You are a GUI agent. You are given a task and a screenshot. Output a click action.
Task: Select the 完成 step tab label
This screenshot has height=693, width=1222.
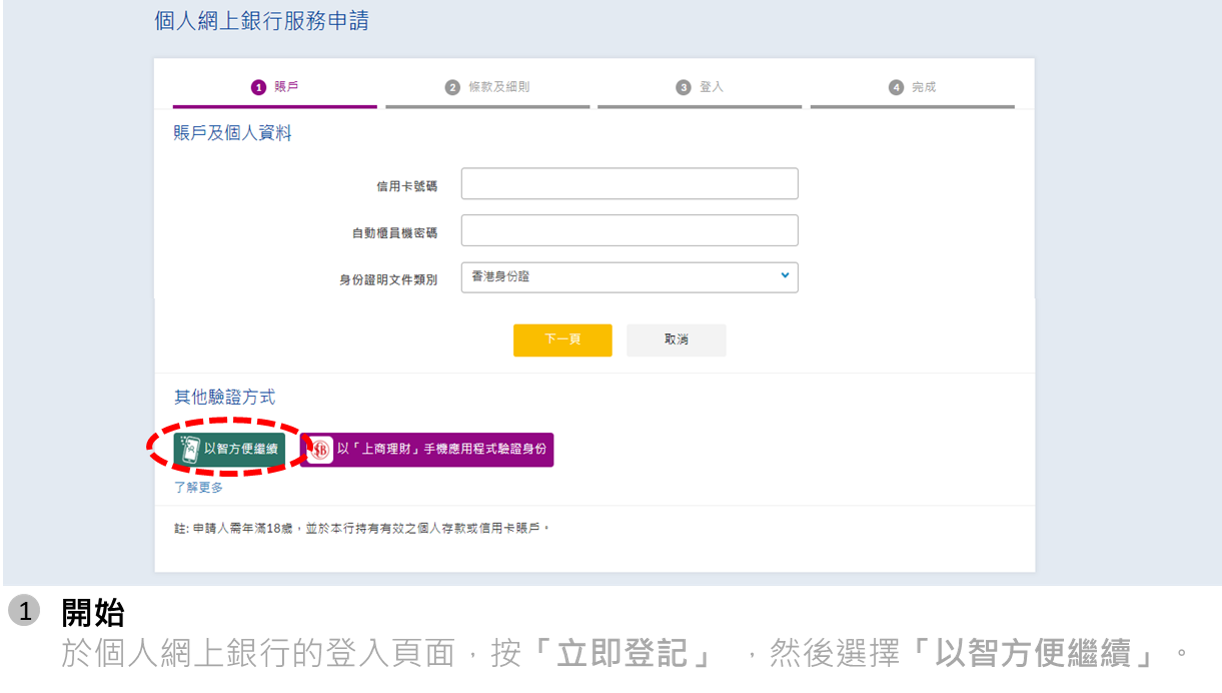(924, 87)
